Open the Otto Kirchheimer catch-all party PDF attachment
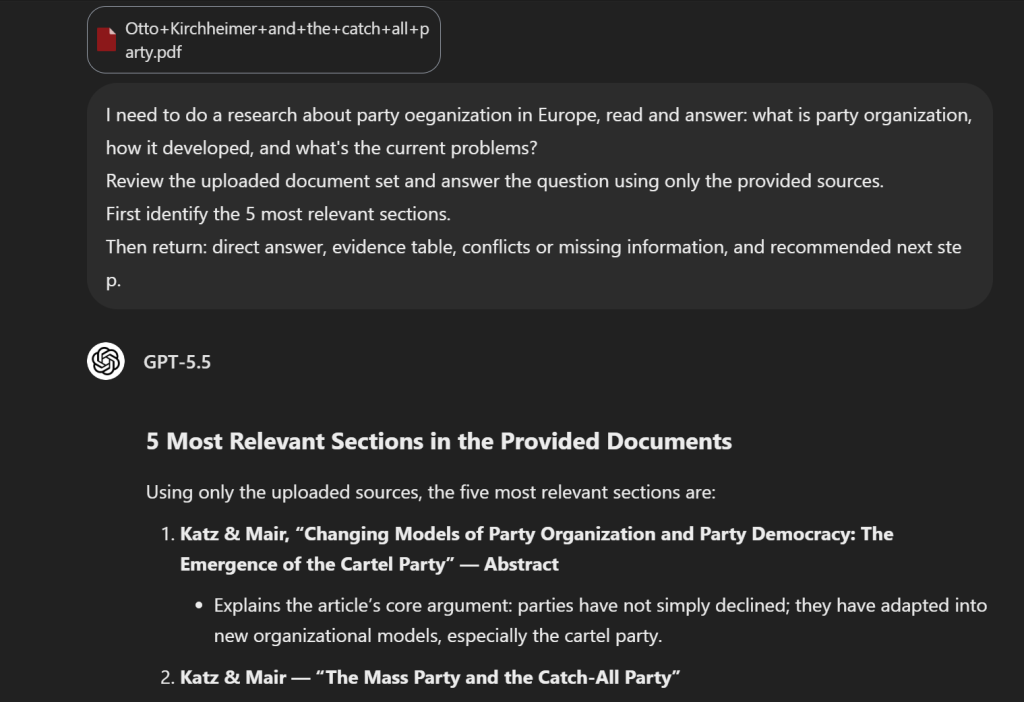Image resolution: width=1024 pixels, height=702 pixels. [264, 40]
